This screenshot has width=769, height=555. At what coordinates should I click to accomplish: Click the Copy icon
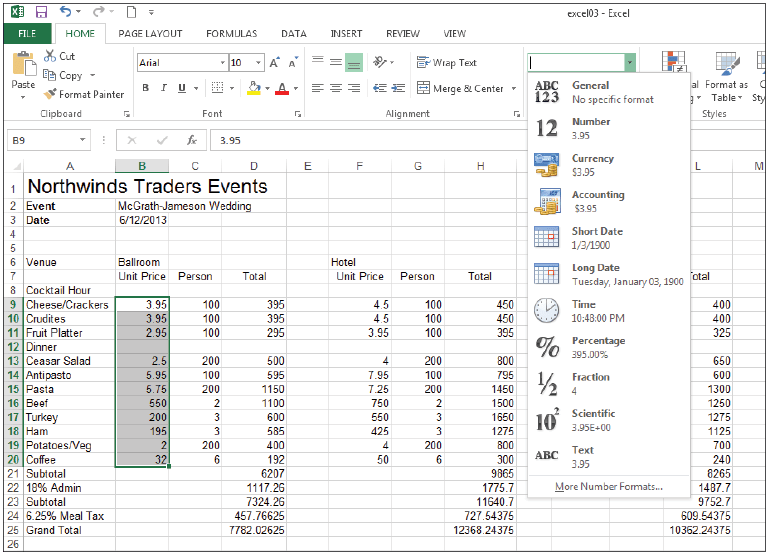coord(49,75)
